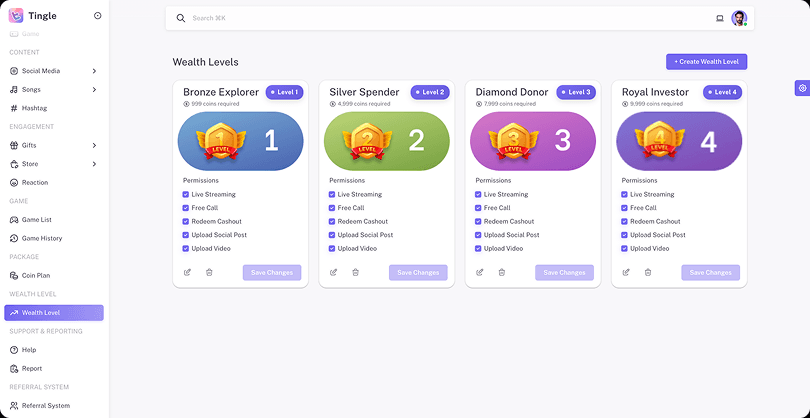Click the purple Level 4 banner
This screenshot has height=418, width=810.
tap(679, 141)
